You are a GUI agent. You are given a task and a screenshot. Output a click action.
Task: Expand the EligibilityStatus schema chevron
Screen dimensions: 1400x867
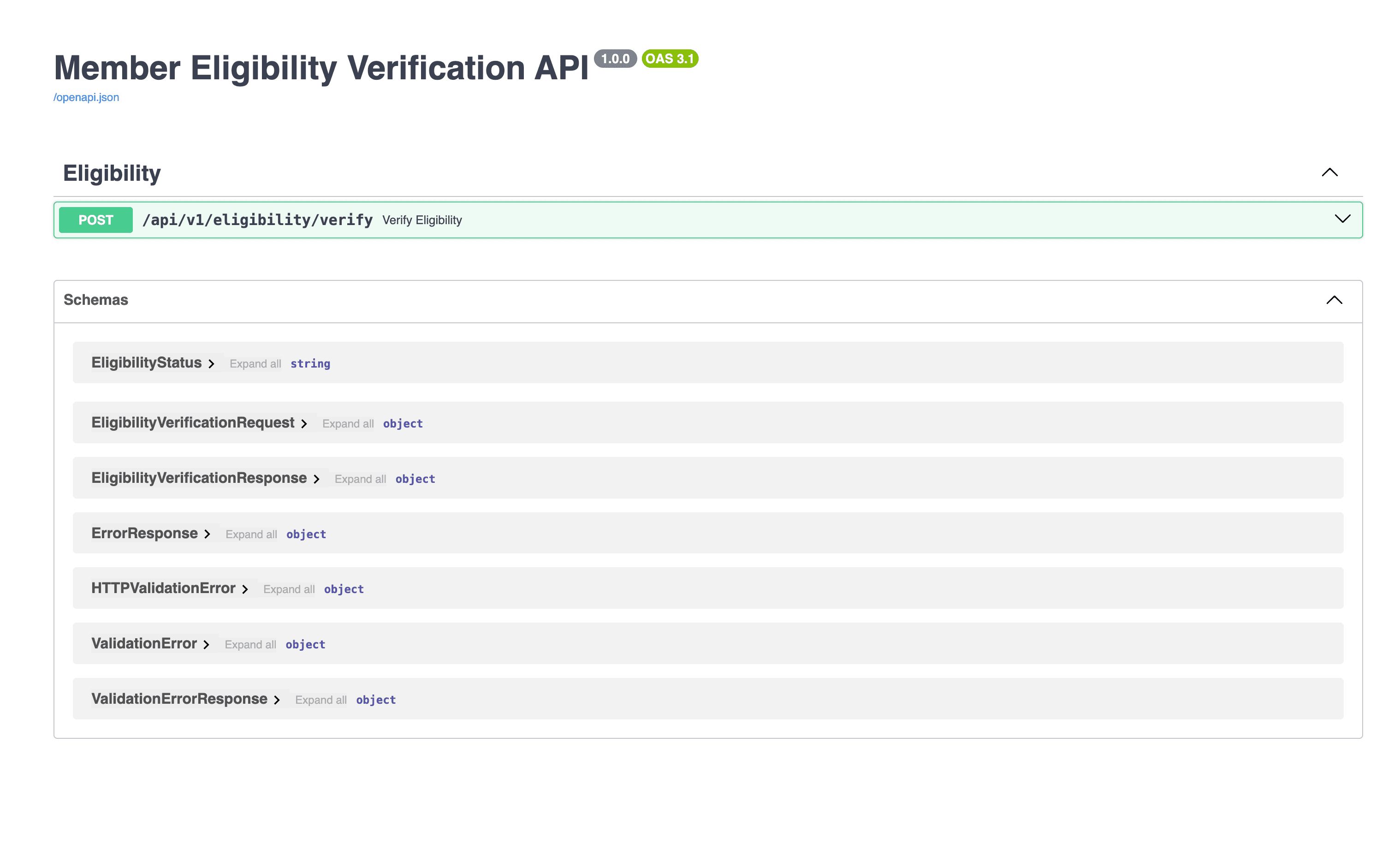211,364
